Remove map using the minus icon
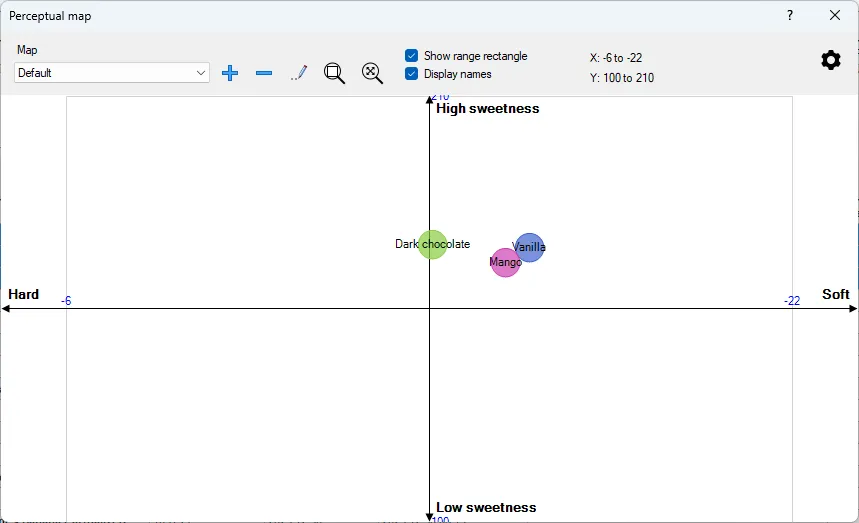This screenshot has height=523, width=859. tap(264, 73)
